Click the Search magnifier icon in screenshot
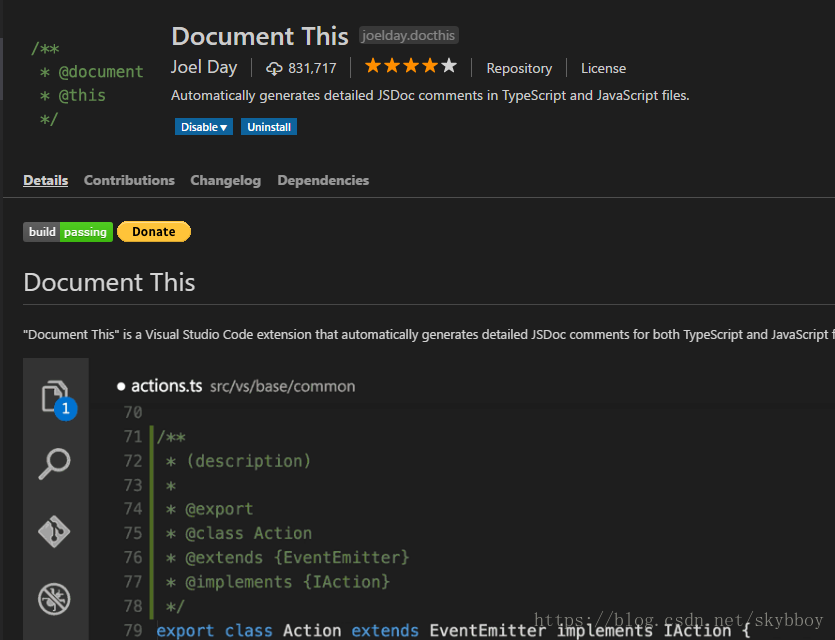Screen dimensions: 835x640 point(54,464)
